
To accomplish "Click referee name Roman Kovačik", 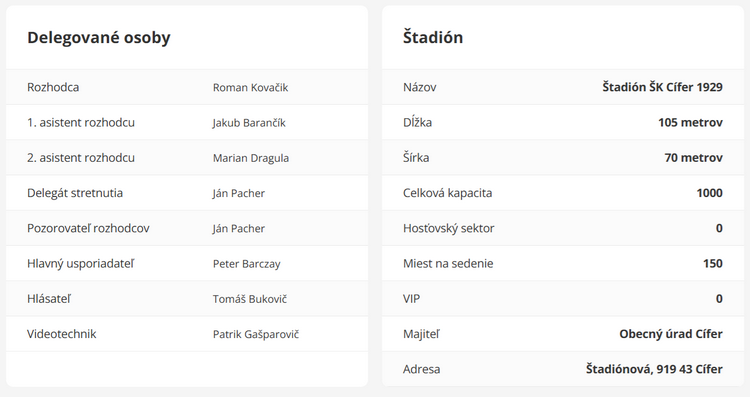I will 250,88.
